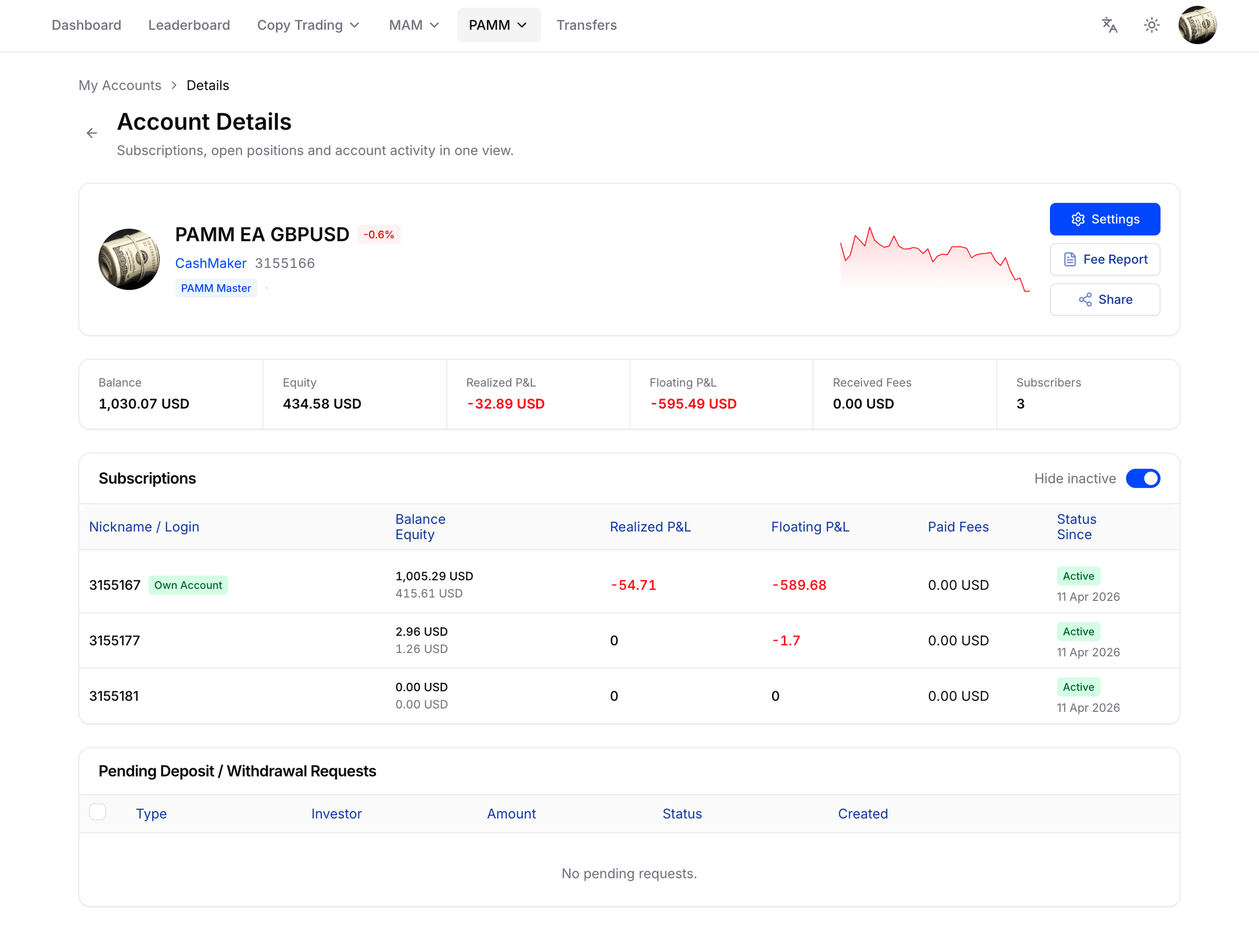
Task: Sort by Nickname / Login column
Action: (x=145, y=527)
